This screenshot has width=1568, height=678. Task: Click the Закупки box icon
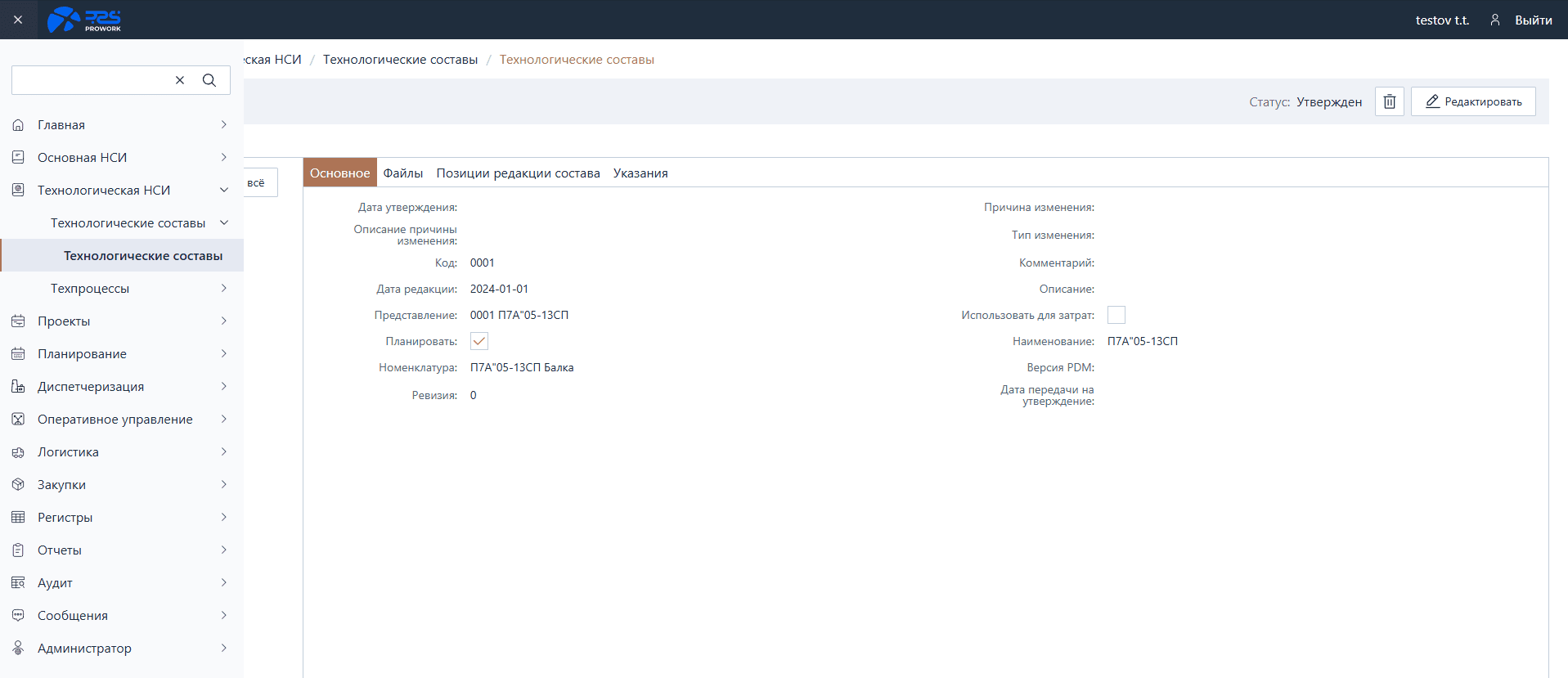(18, 485)
